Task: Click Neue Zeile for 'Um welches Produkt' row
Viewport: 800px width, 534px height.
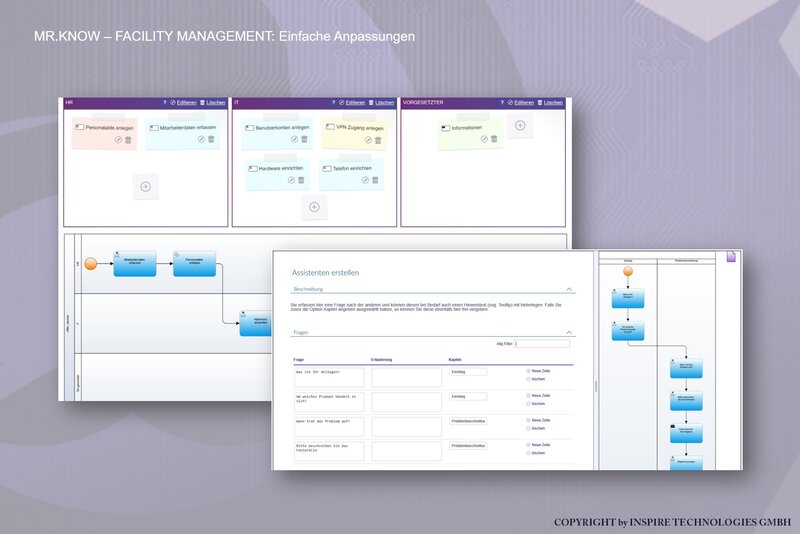Action: pos(538,395)
